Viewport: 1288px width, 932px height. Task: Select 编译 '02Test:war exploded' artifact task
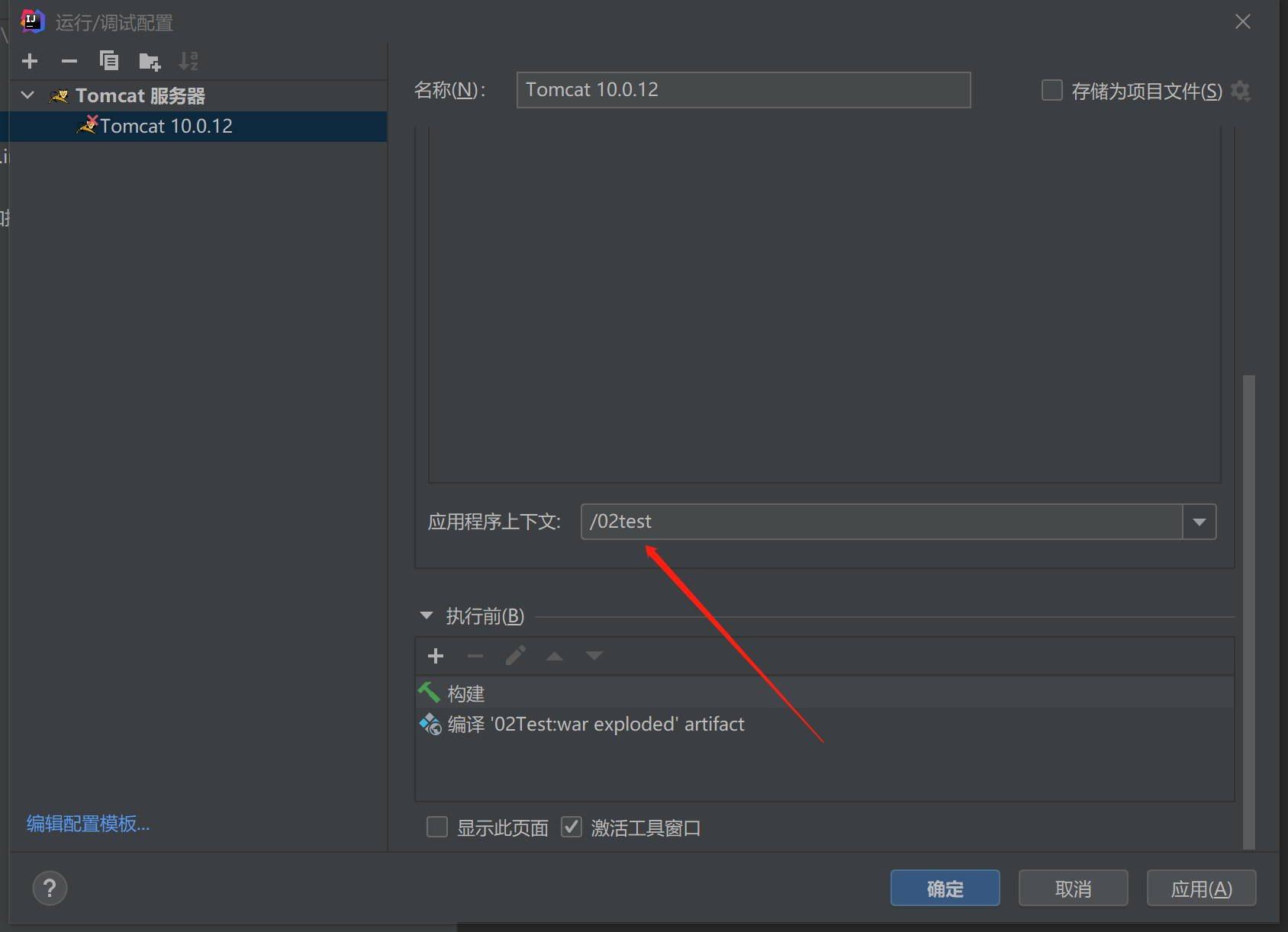click(x=825, y=724)
